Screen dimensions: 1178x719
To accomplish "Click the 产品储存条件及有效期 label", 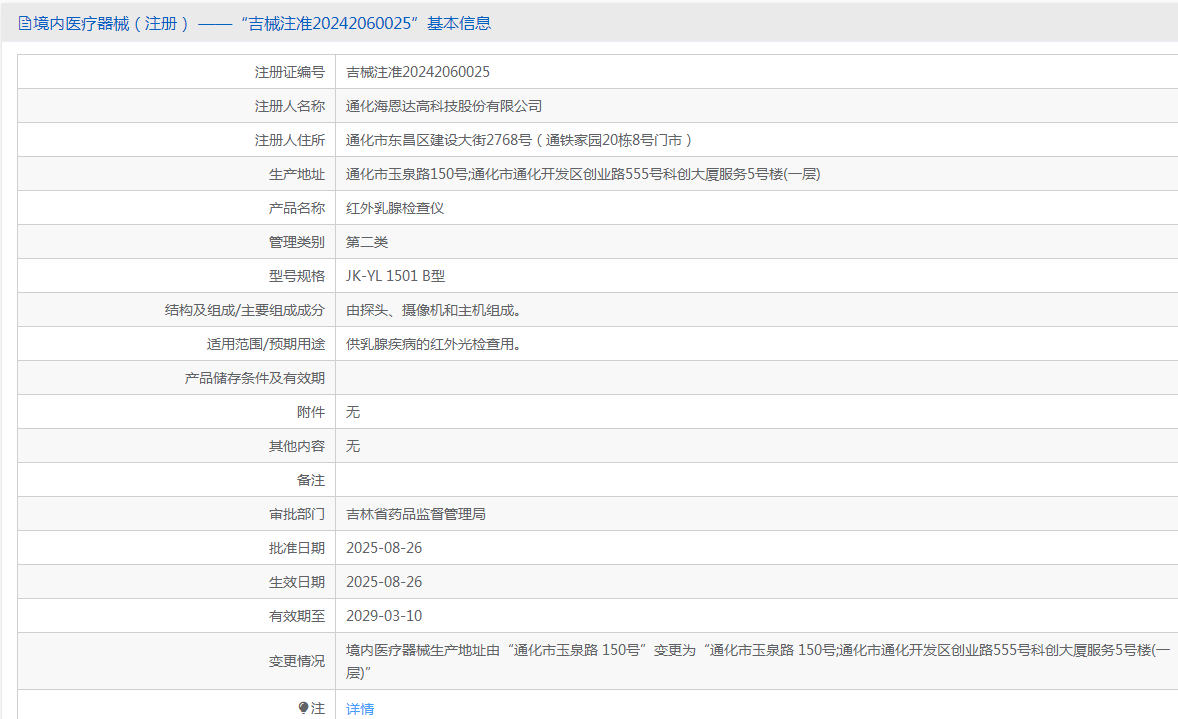I will (x=255, y=378).
